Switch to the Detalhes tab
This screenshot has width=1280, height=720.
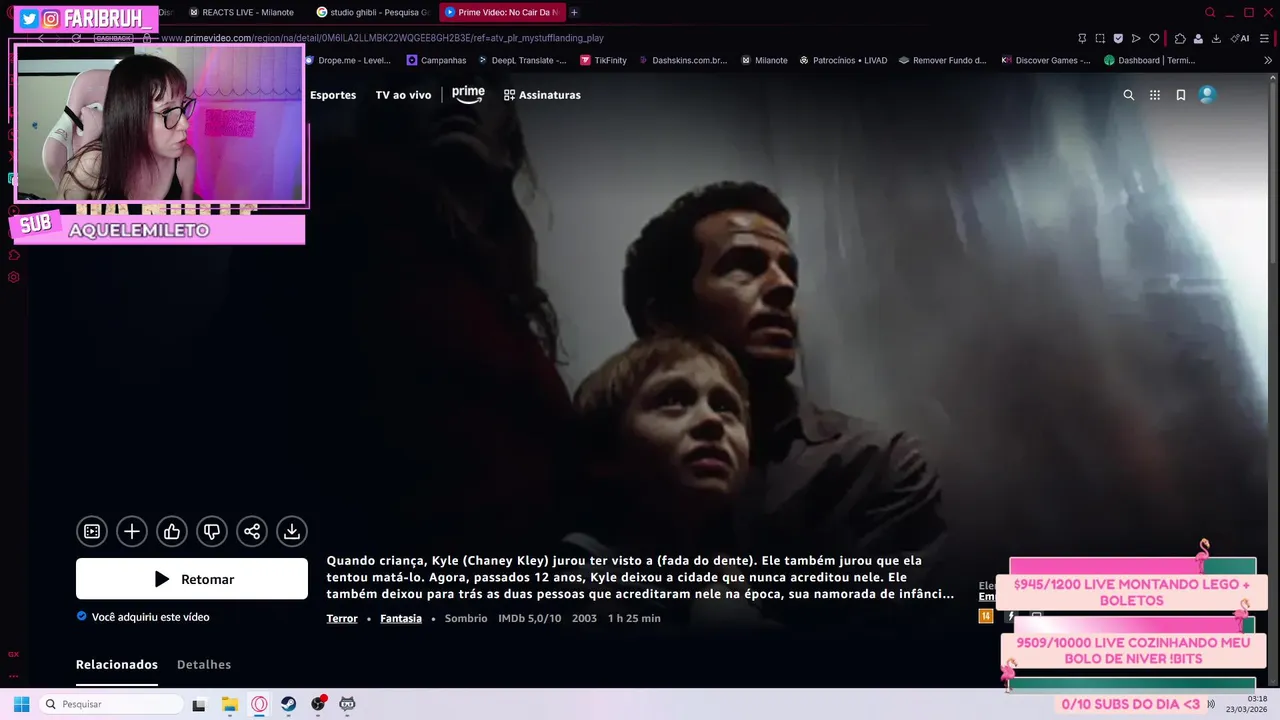[204, 665]
